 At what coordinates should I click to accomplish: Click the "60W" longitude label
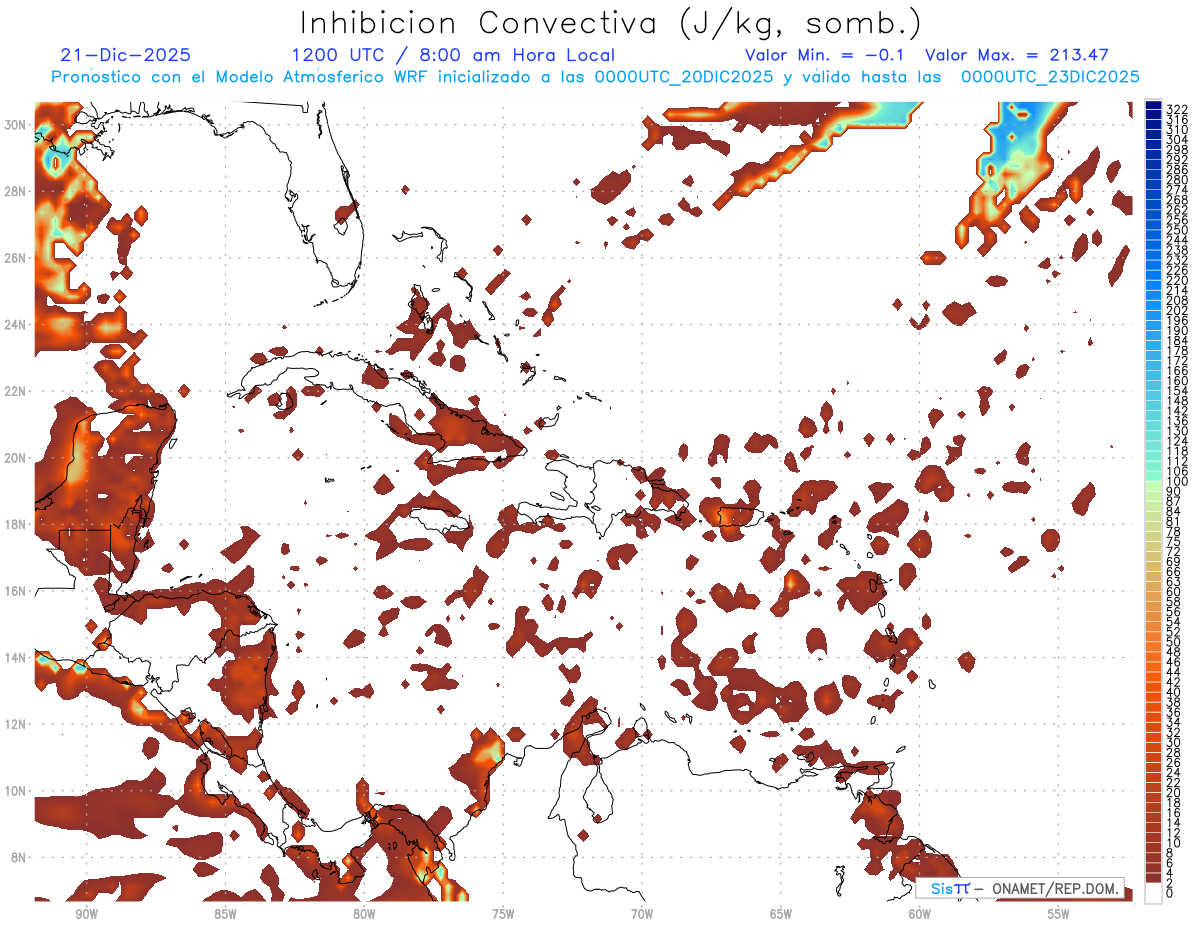tap(919, 914)
